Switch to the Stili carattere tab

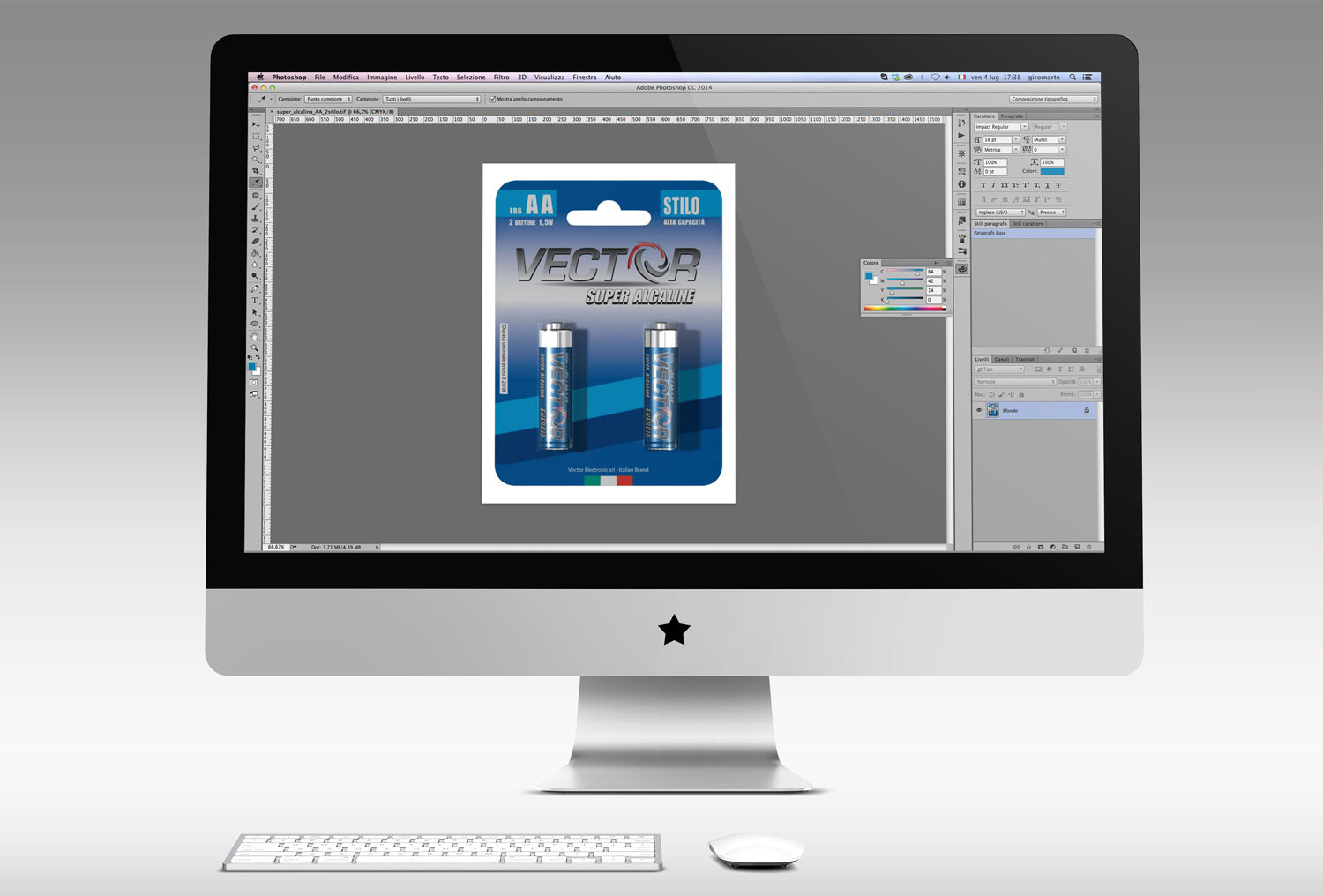(x=1028, y=224)
